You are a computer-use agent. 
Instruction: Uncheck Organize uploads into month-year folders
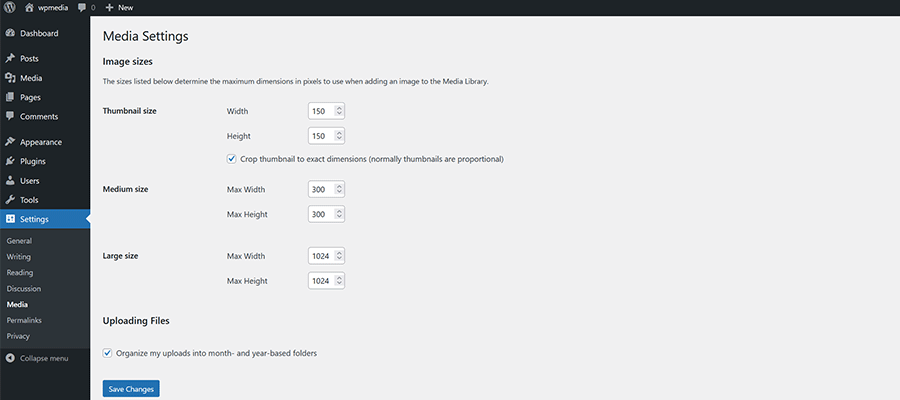108,353
